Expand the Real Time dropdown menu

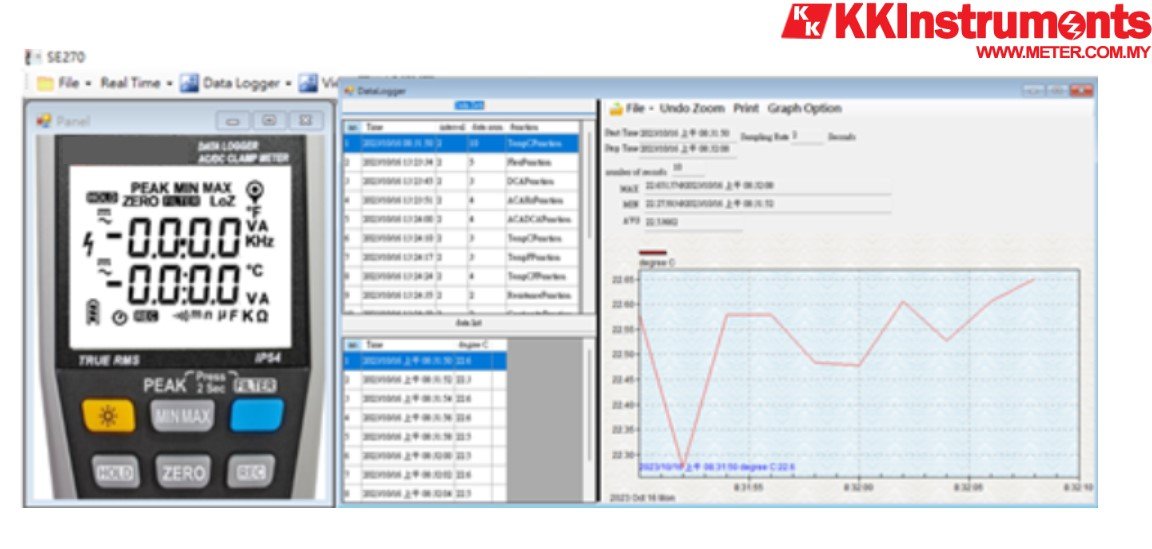click(135, 84)
